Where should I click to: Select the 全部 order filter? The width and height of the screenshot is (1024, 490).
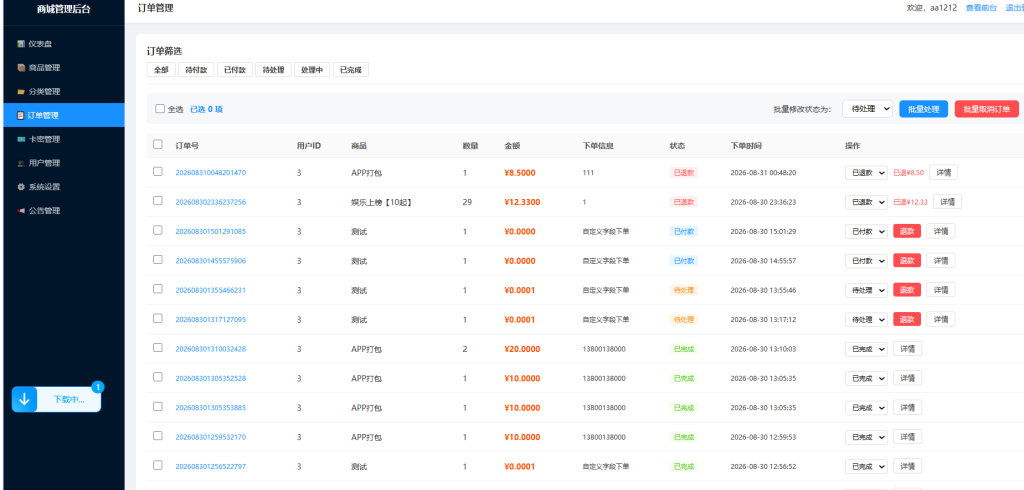click(x=161, y=70)
